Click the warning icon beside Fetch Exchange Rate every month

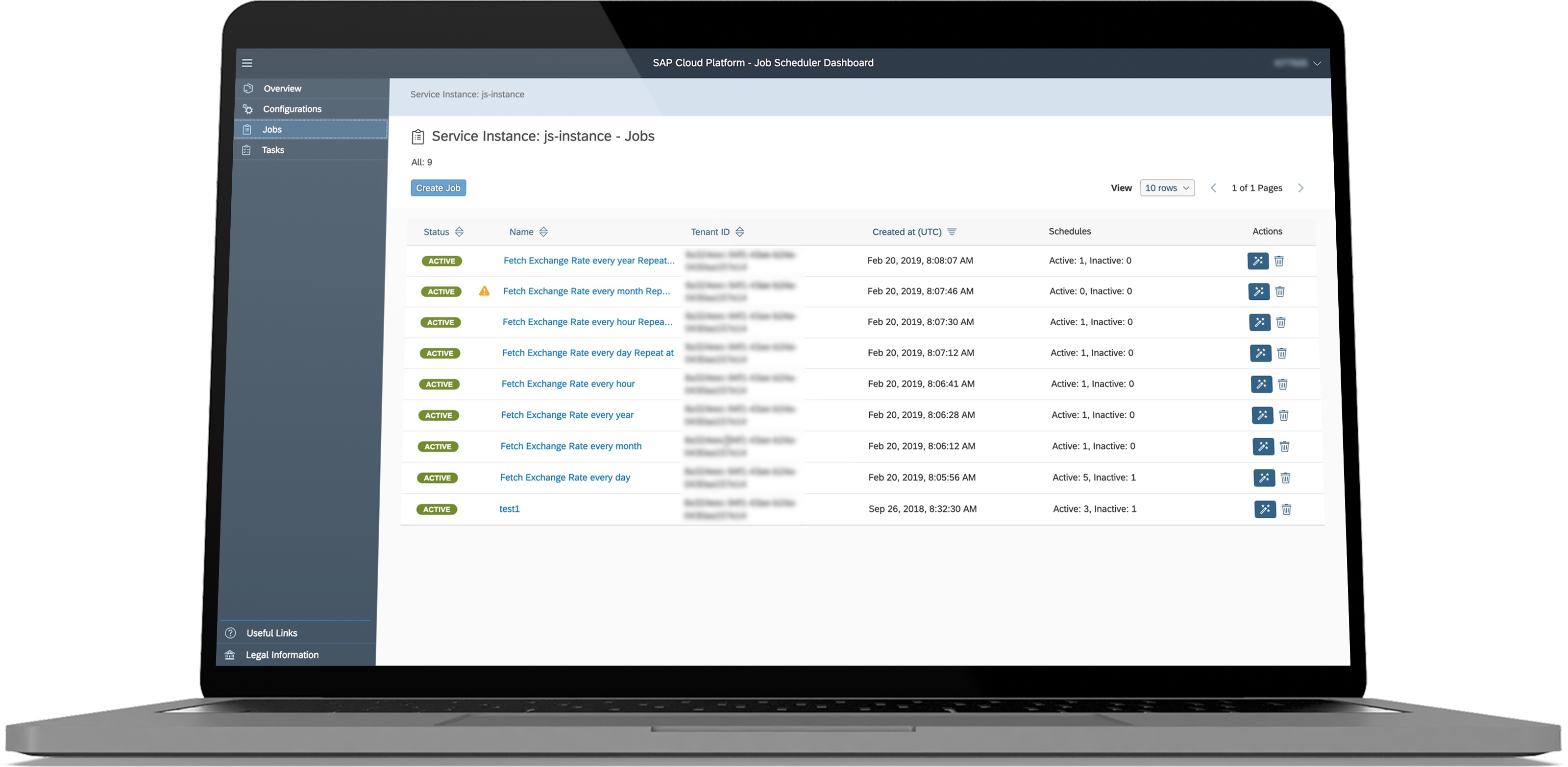(x=485, y=291)
